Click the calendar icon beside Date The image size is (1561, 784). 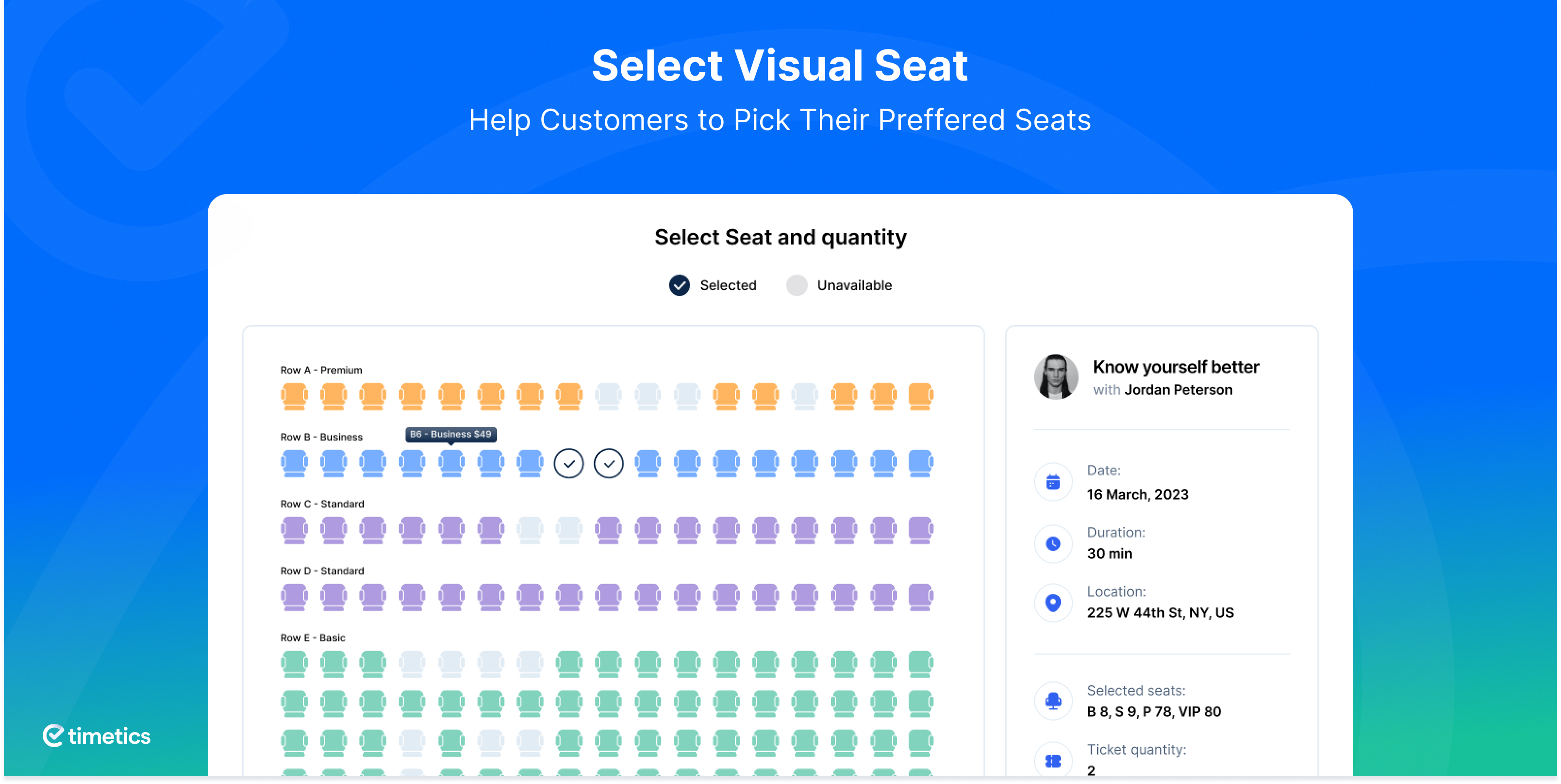point(1053,482)
